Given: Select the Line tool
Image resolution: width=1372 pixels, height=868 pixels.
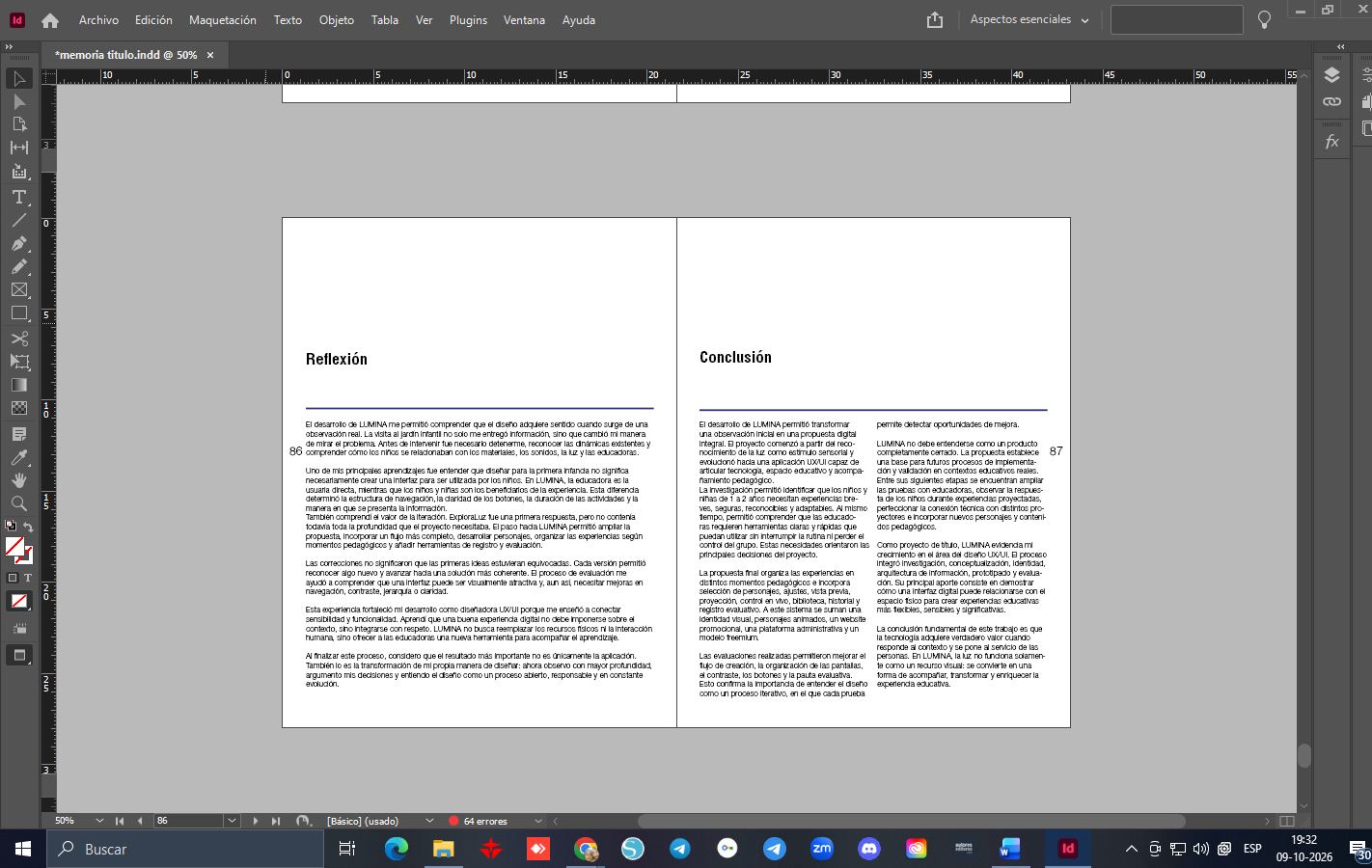Looking at the screenshot, I should (x=19, y=220).
